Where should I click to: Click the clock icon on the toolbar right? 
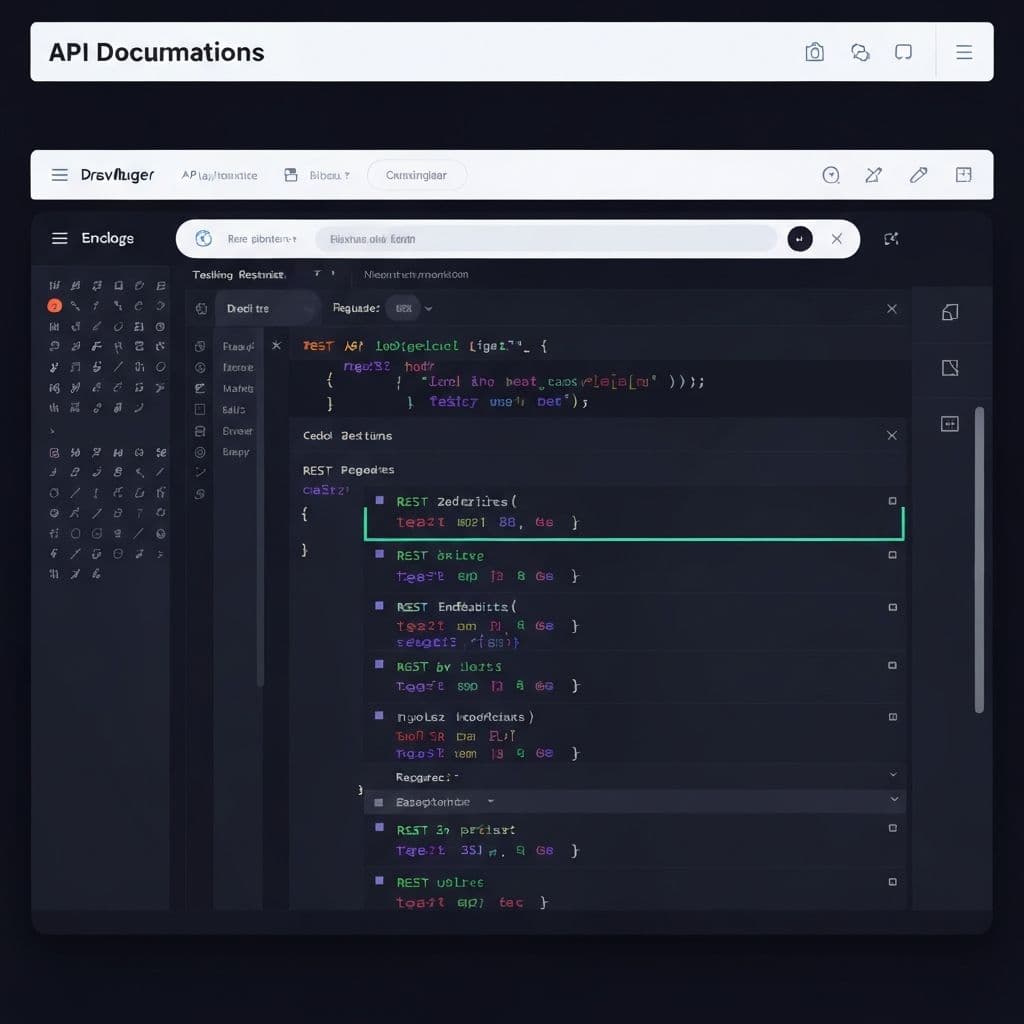coord(830,174)
